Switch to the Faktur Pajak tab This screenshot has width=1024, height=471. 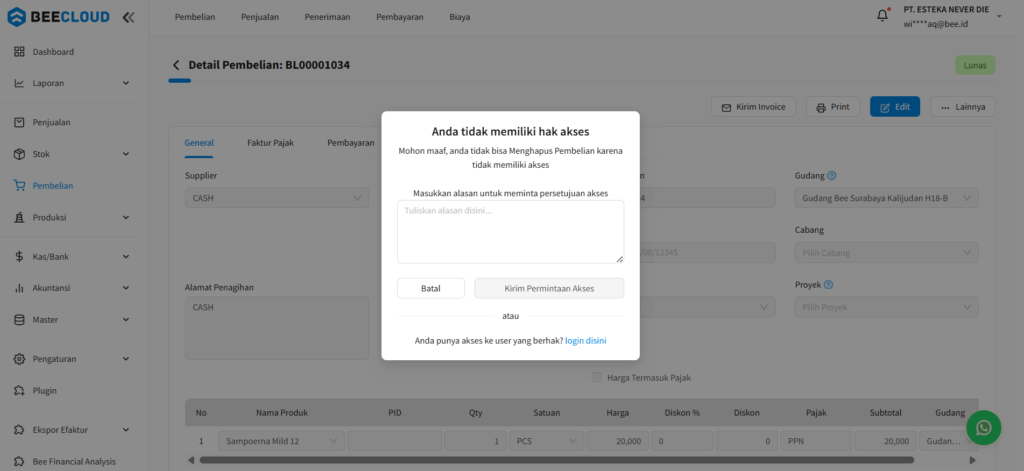coord(270,143)
